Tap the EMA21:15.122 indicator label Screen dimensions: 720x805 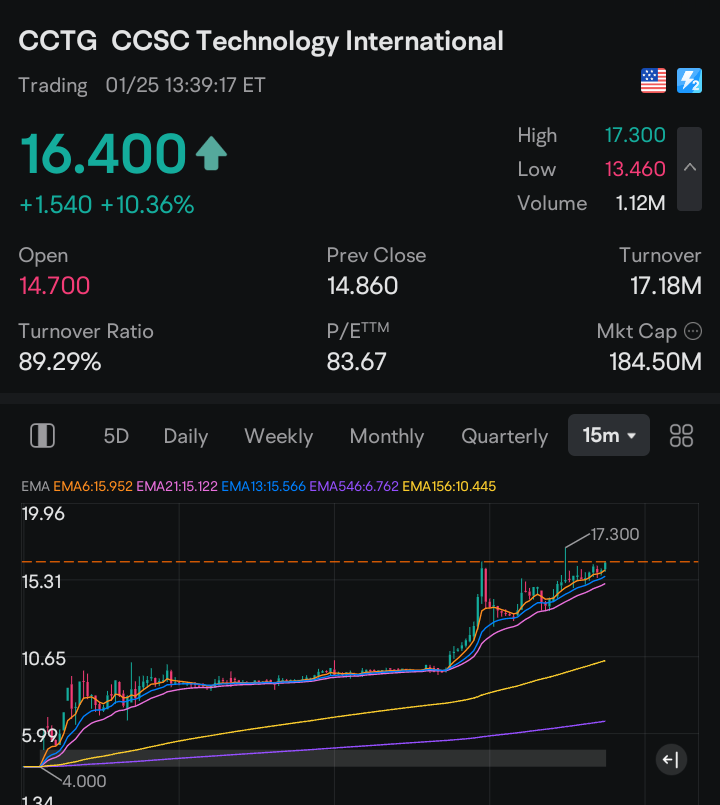(177, 486)
